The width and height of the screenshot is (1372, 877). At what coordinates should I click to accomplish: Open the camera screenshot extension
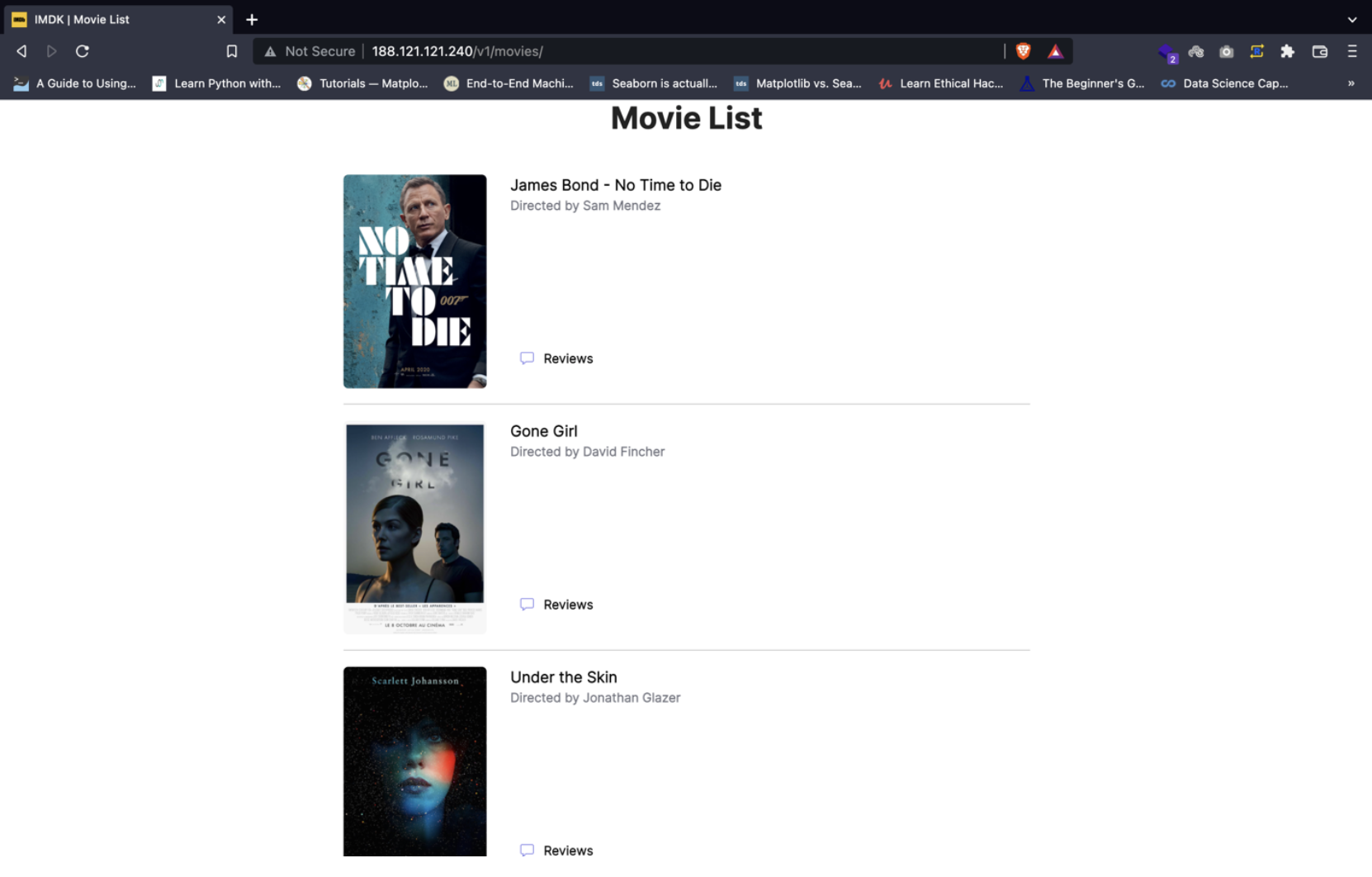point(1227,51)
